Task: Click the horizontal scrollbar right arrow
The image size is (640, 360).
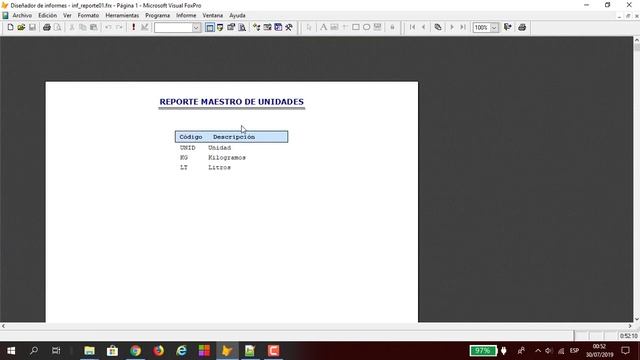Action: coord(630,326)
